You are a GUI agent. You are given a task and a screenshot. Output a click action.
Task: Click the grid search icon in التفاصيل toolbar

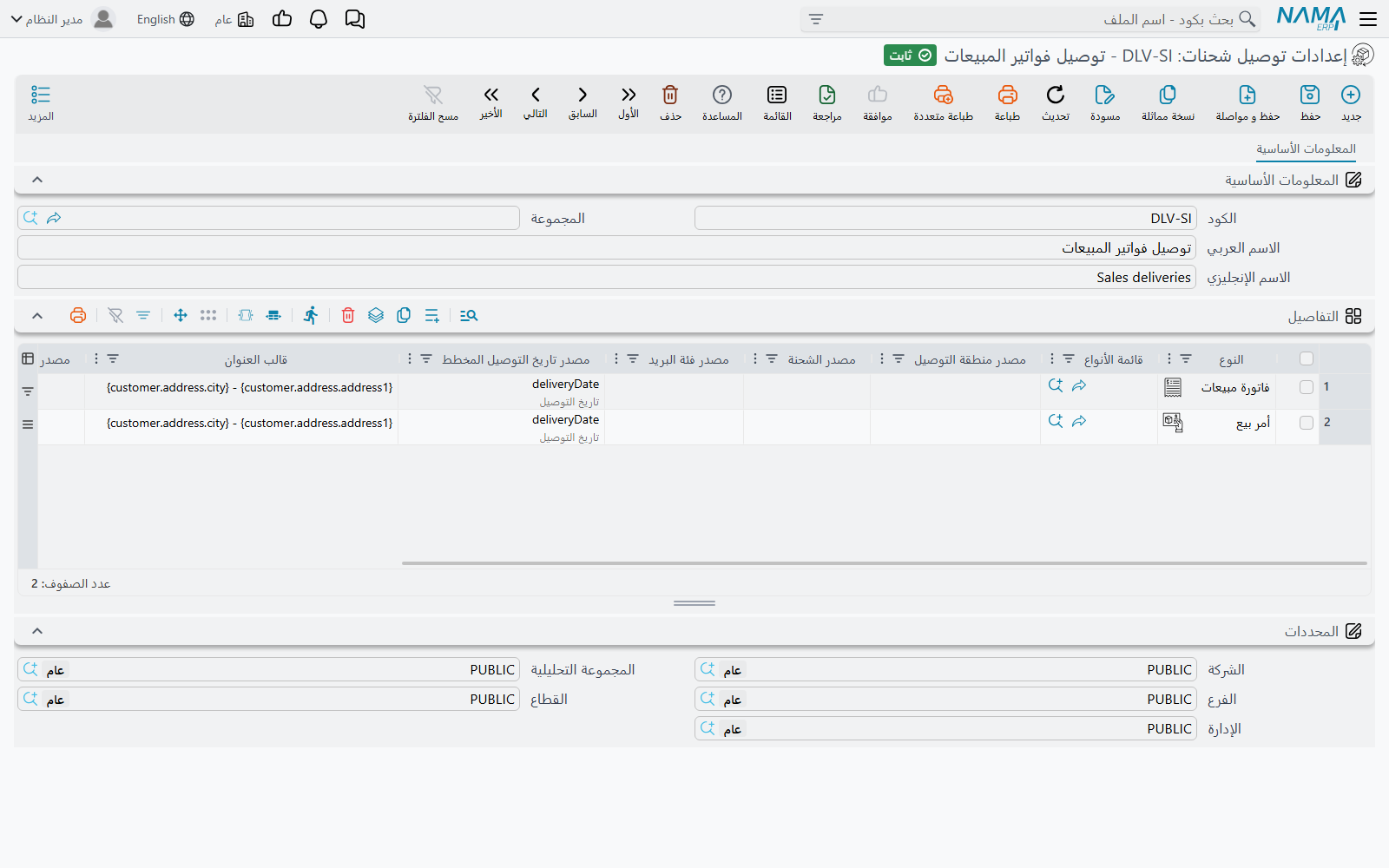pyautogui.click(x=469, y=315)
